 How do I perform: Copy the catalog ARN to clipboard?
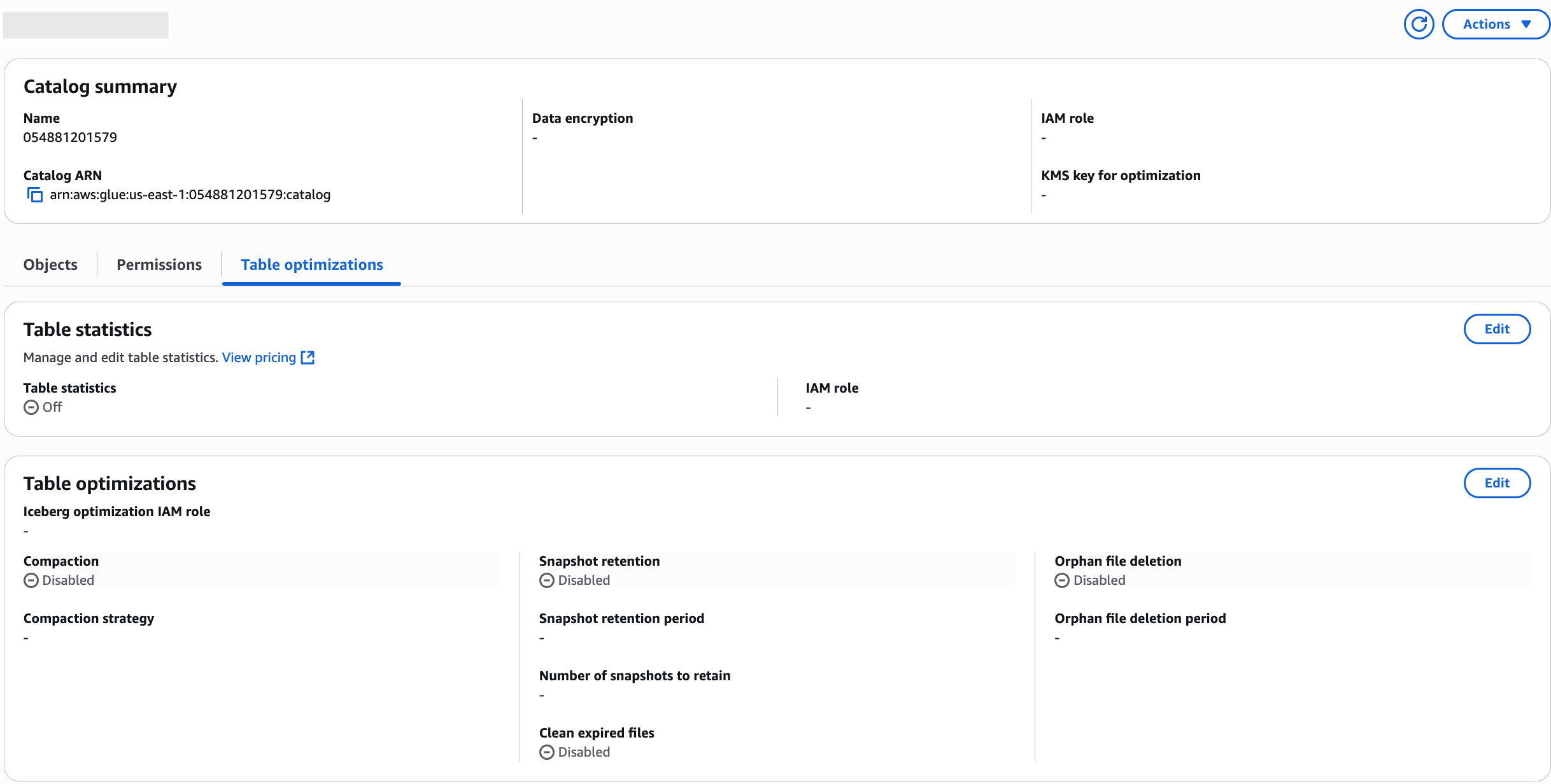(35, 195)
